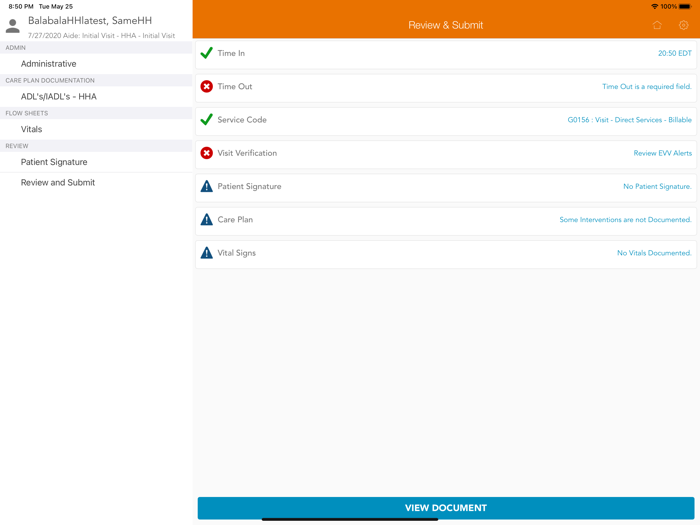The height and width of the screenshot is (525, 700).
Task: Tap the home icon in orange header
Action: tap(657, 25)
